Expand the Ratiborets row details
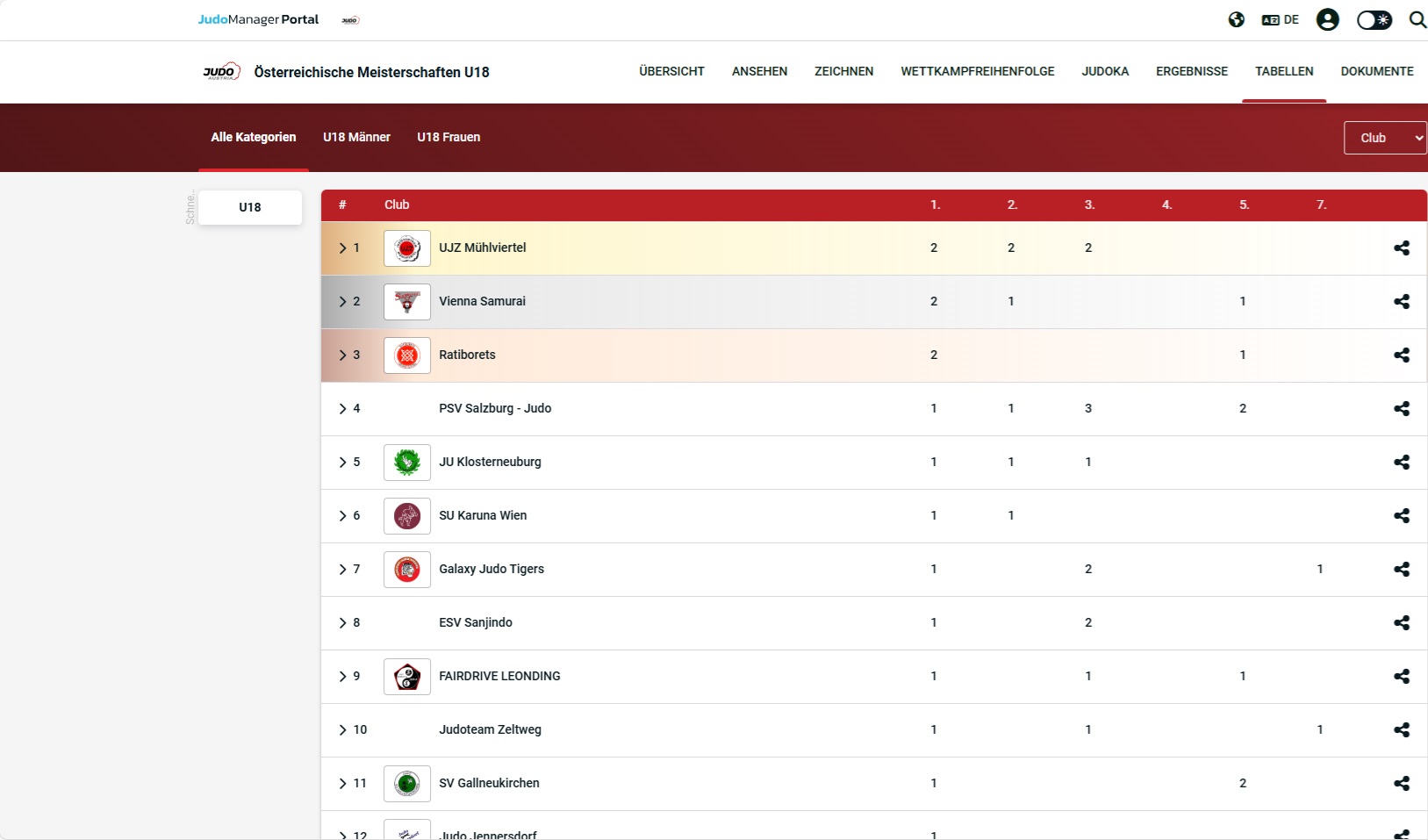 pyautogui.click(x=343, y=355)
